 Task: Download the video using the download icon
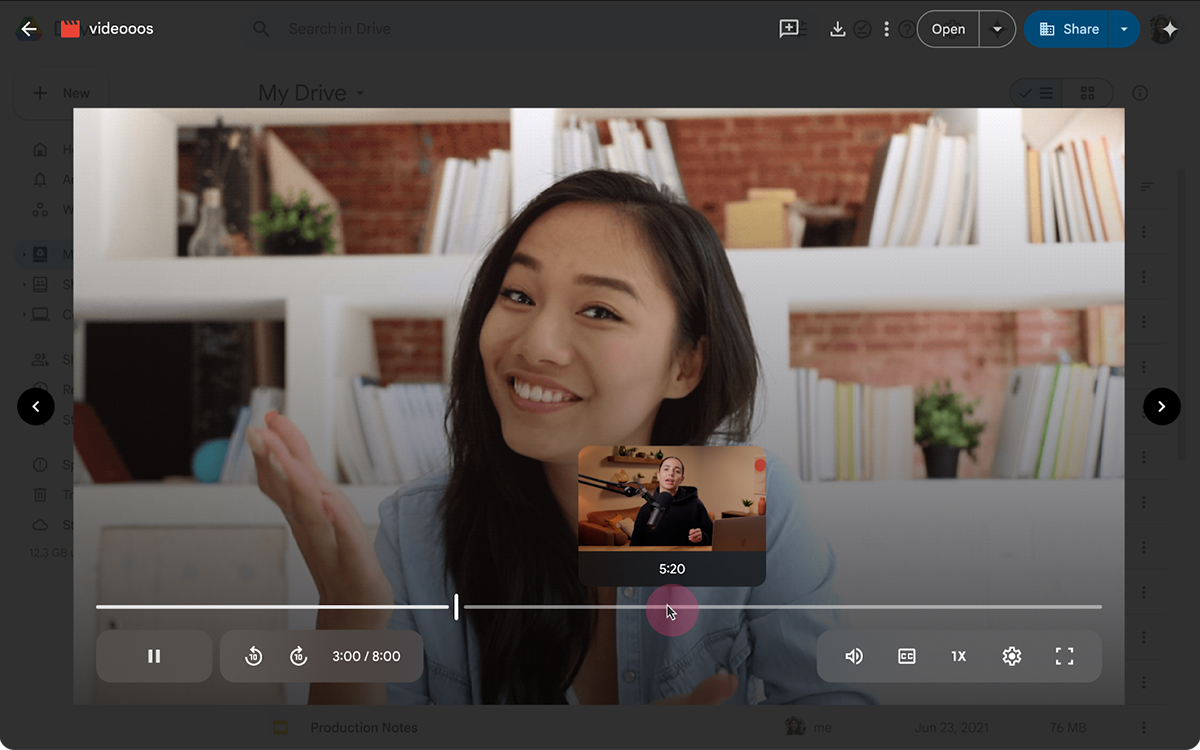[x=838, y=29]
